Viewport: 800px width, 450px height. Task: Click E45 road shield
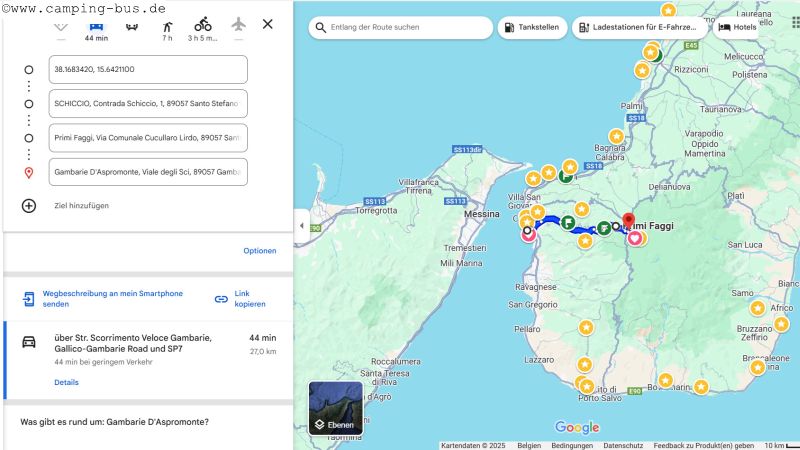click(x=691, y=45)
